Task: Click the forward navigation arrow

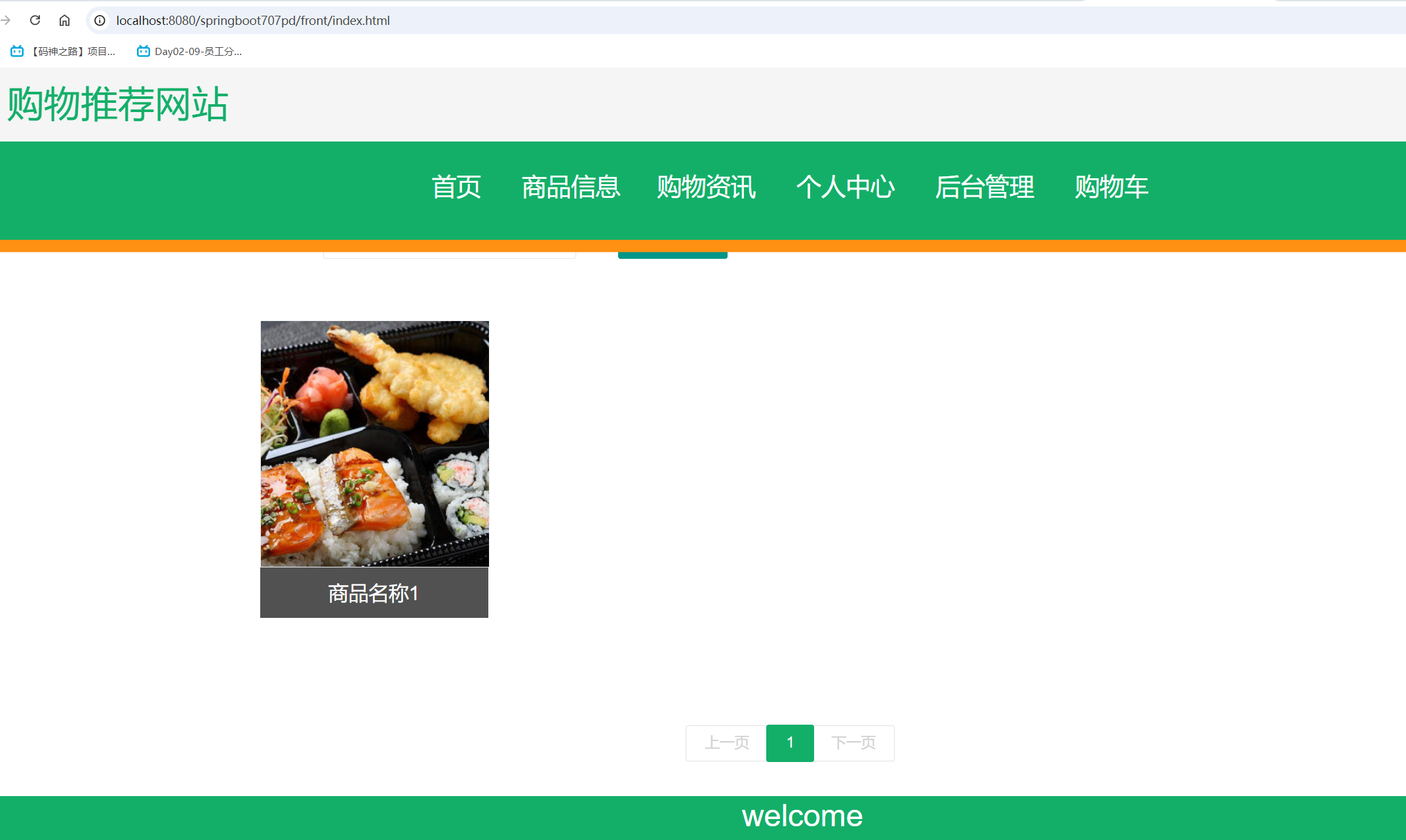Action: tap(7, 20)
